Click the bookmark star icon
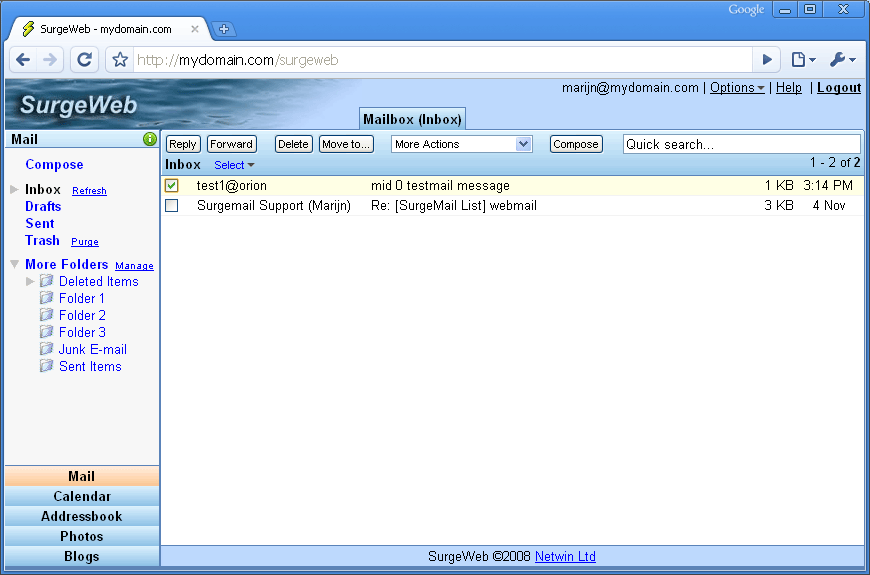The image size is (870, 575). click(120, 60)
